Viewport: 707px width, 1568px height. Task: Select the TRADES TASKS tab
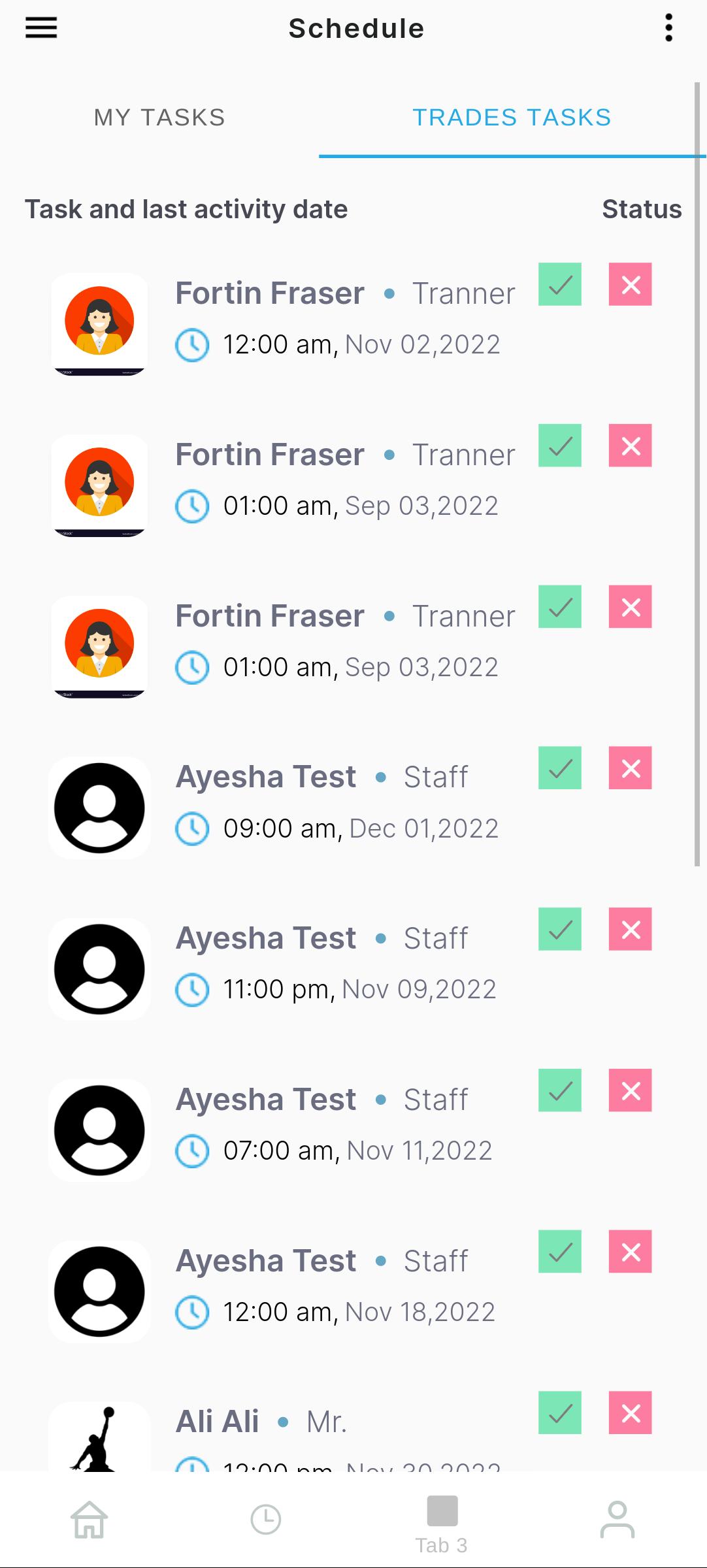[x=512, y=118]
